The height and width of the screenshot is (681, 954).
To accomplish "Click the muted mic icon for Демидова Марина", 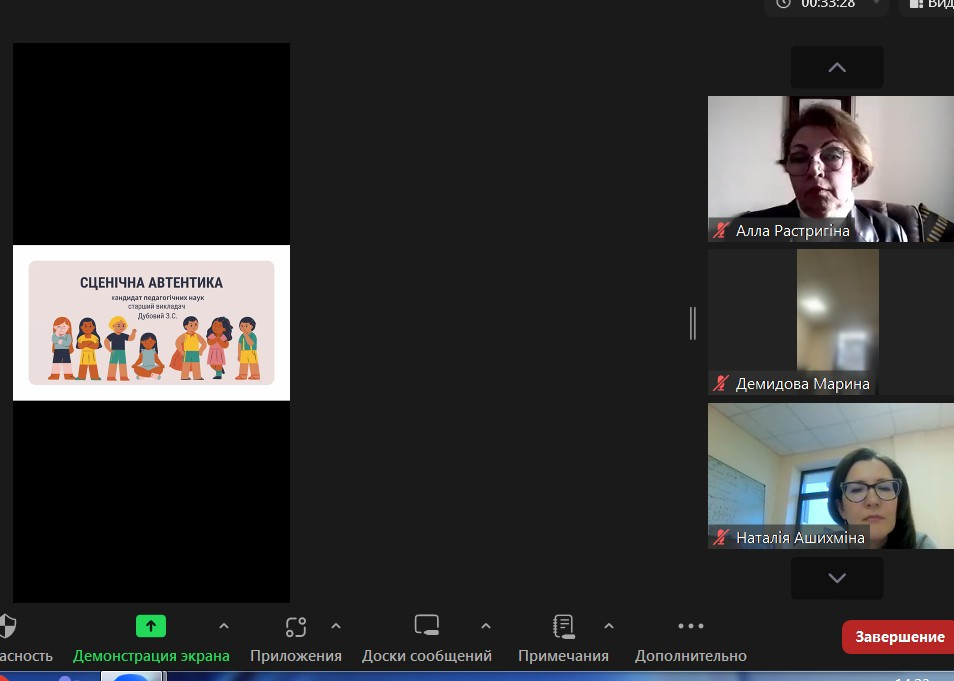I will point(721,383).
